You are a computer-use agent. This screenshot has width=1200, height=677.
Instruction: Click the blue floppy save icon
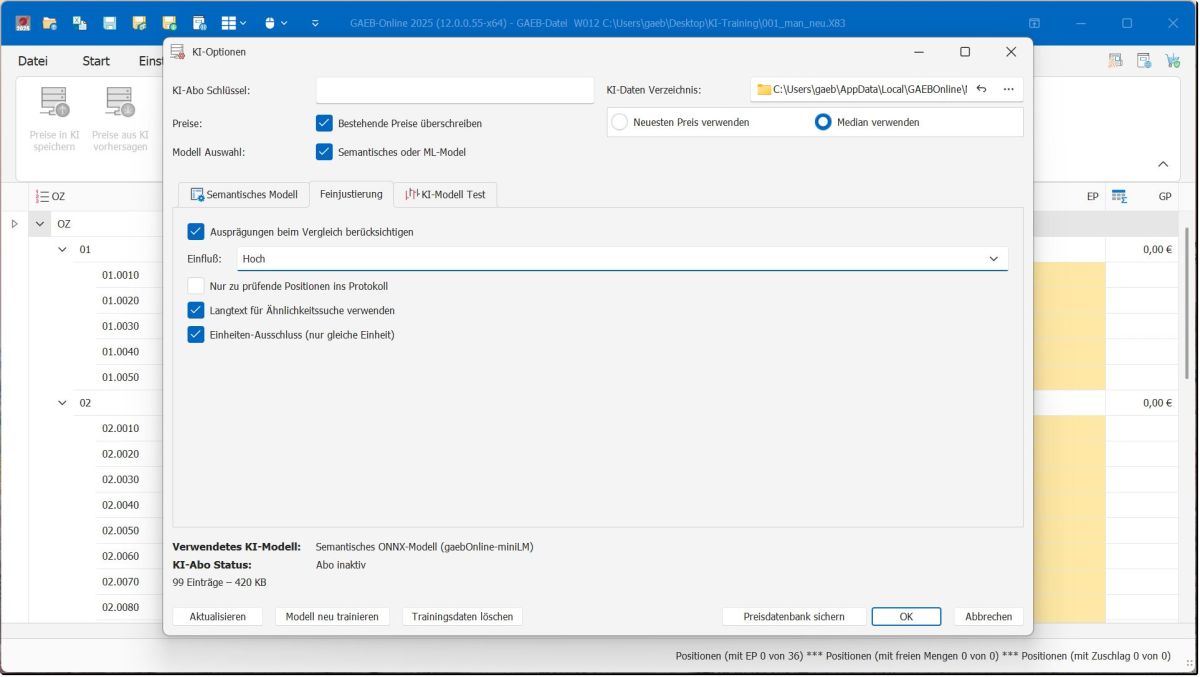110,22
